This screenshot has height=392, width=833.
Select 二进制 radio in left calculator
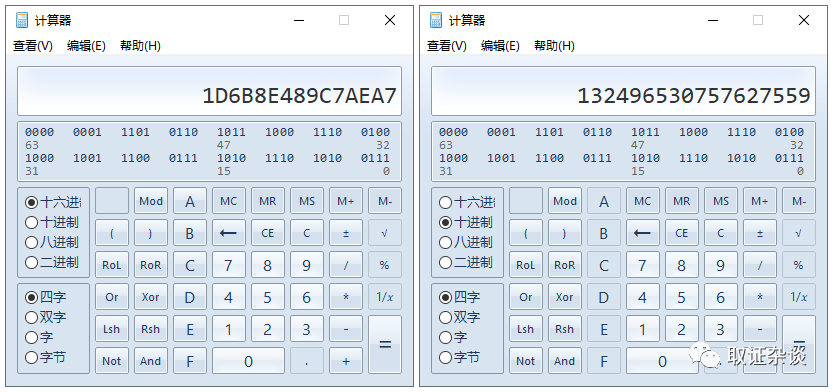52,262
